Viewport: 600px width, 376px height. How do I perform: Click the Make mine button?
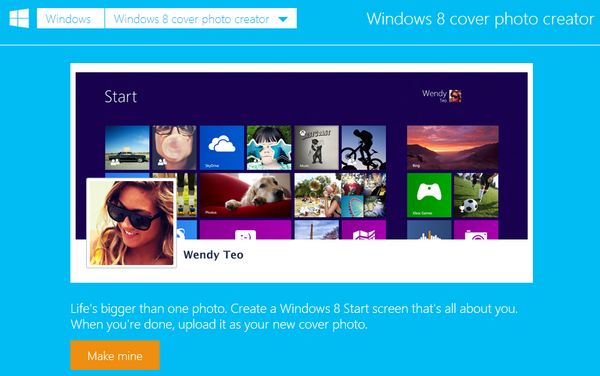tap(115, 355)
